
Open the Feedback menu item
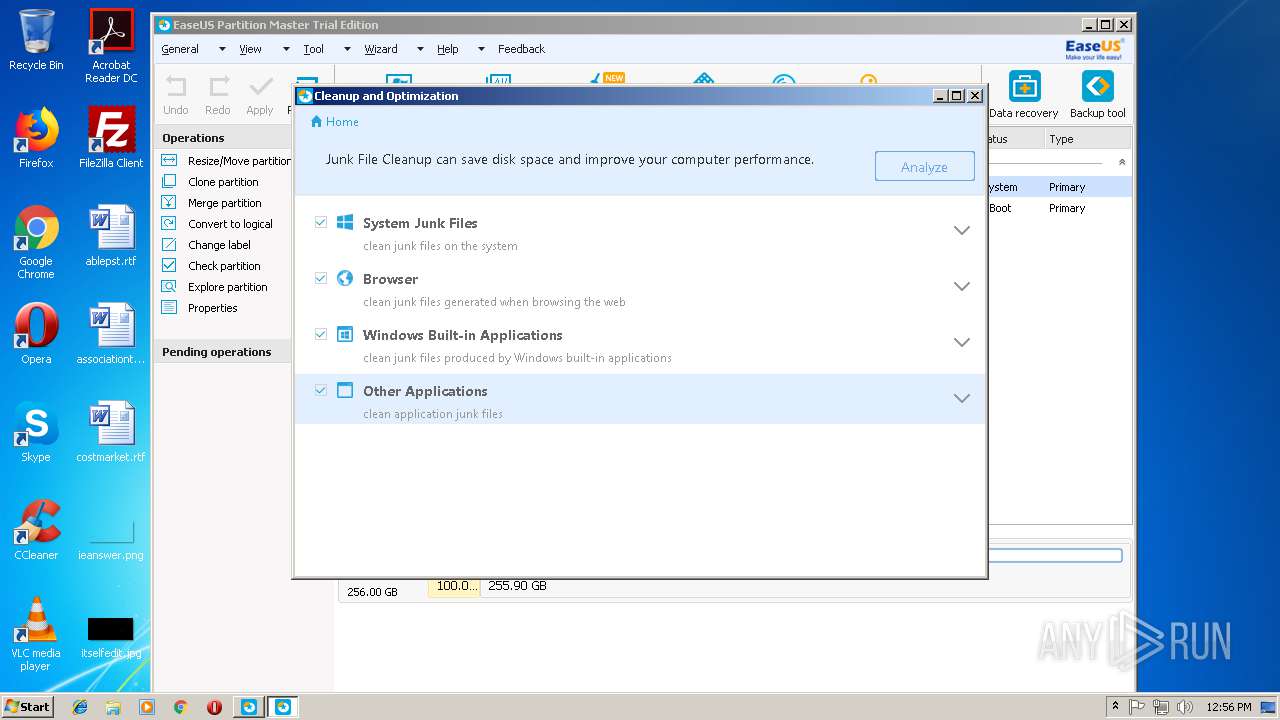pos(521,49)
